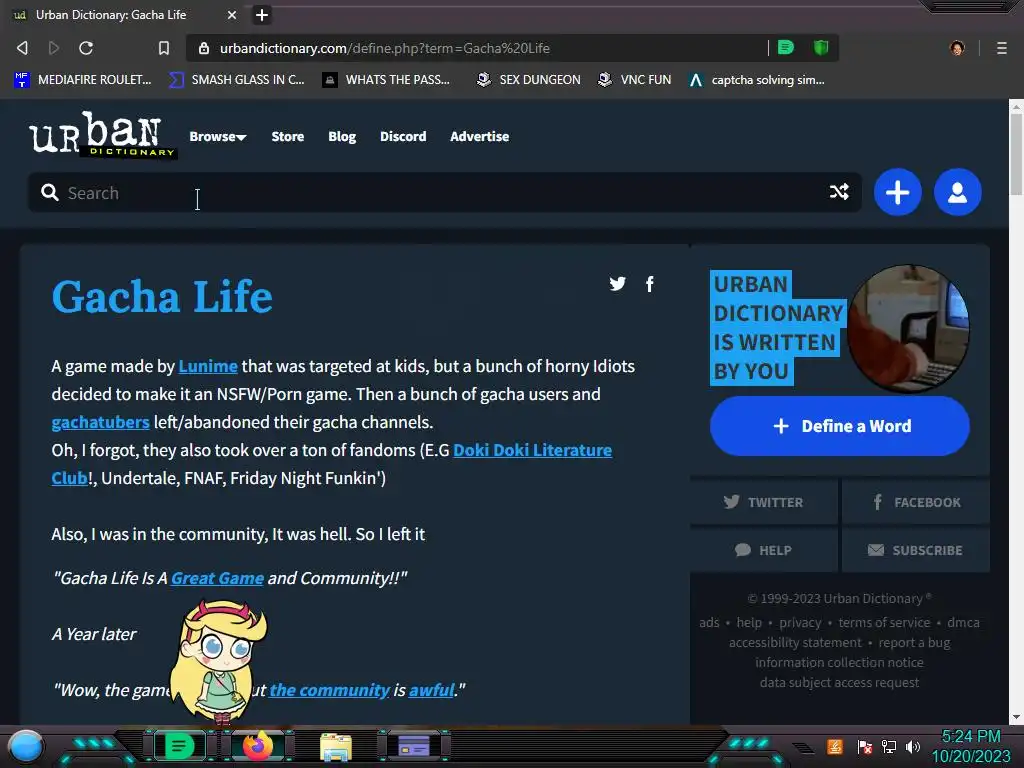Click the random word shuffle icon

point(839,192)
